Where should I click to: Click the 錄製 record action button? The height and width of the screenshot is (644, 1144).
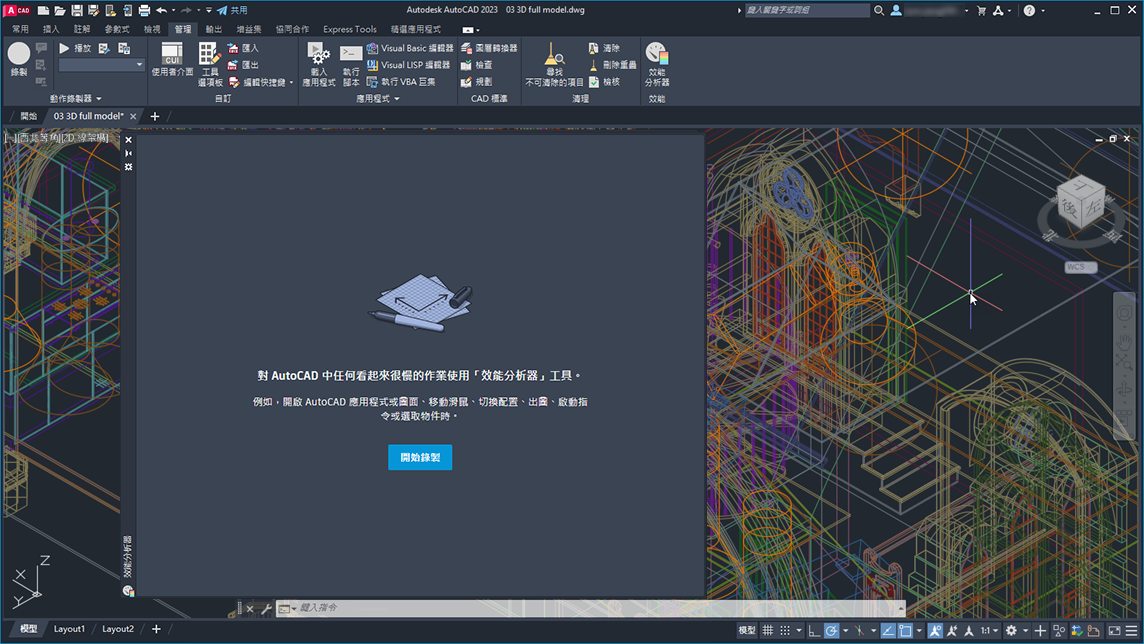(19, 58)
